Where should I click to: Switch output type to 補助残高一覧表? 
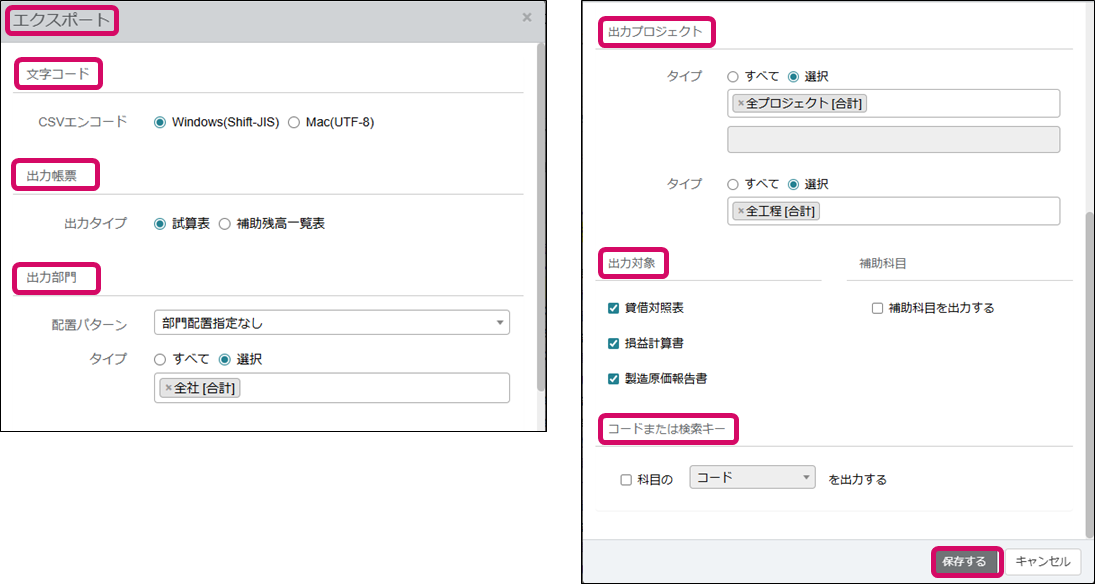tap(225, 224)
